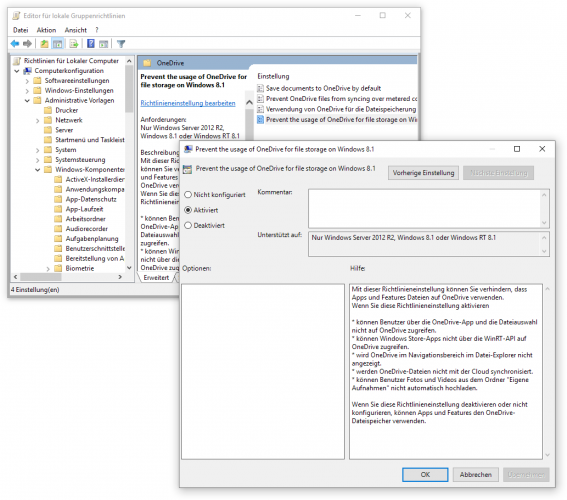The image size is (567, 500).
Task: Click the Arbeitsordner folder icon
Action: pyautogui.click(x=58, y=219)
